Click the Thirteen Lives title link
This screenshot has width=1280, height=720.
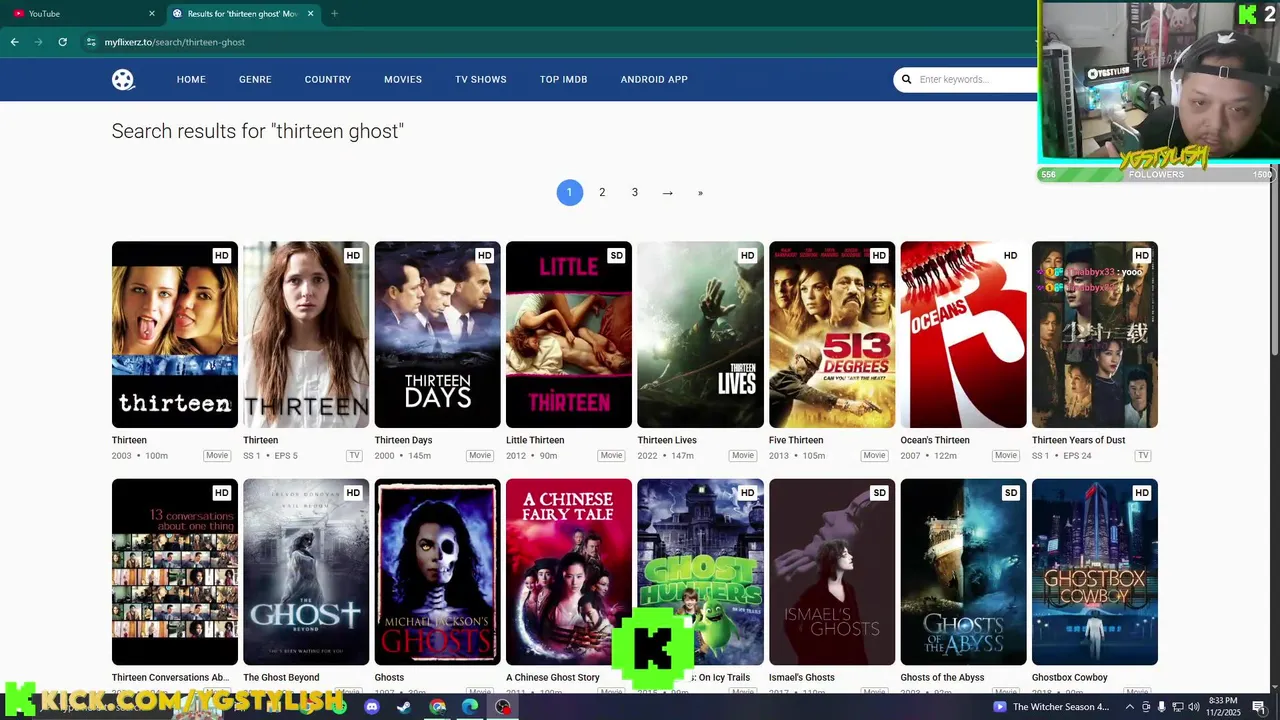click(667, 440)
